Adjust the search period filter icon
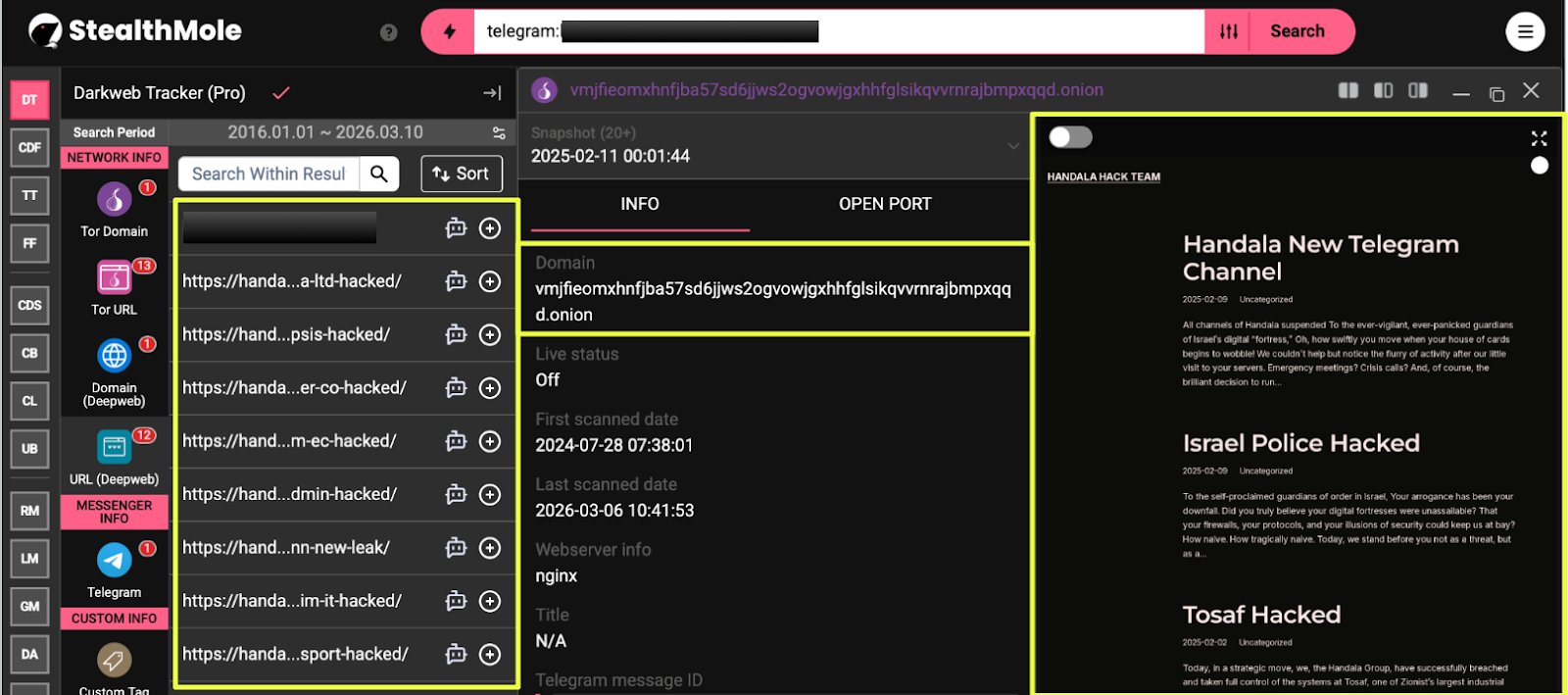Viewport: 1568px width, 695px height. (x=499, y=132)
